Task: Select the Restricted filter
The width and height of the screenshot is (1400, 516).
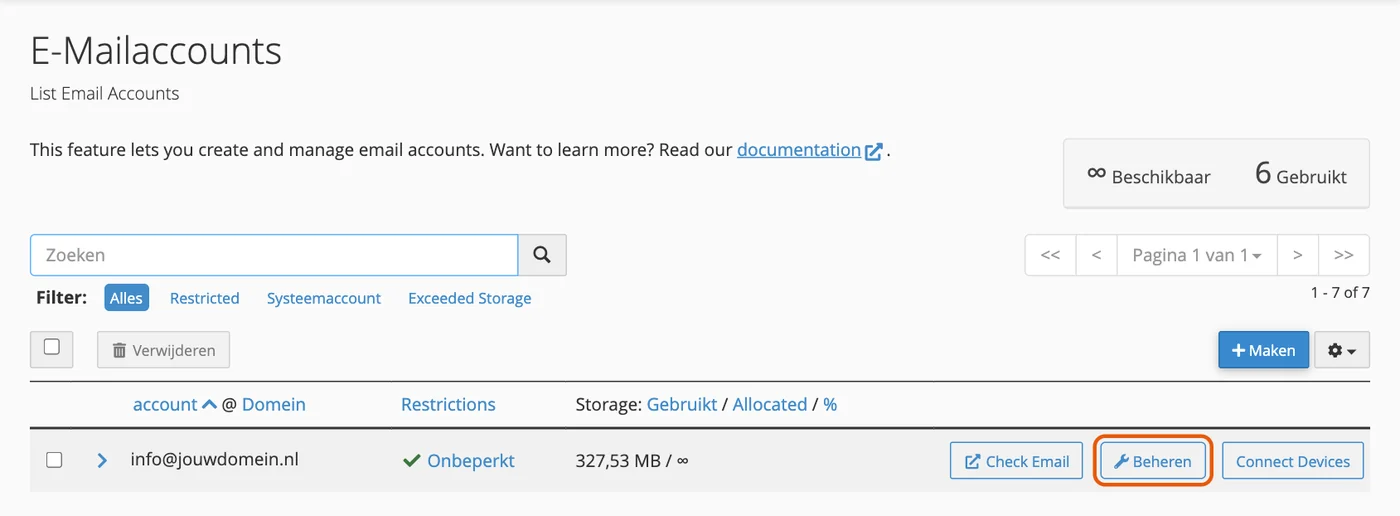Action: pos(204,298)
